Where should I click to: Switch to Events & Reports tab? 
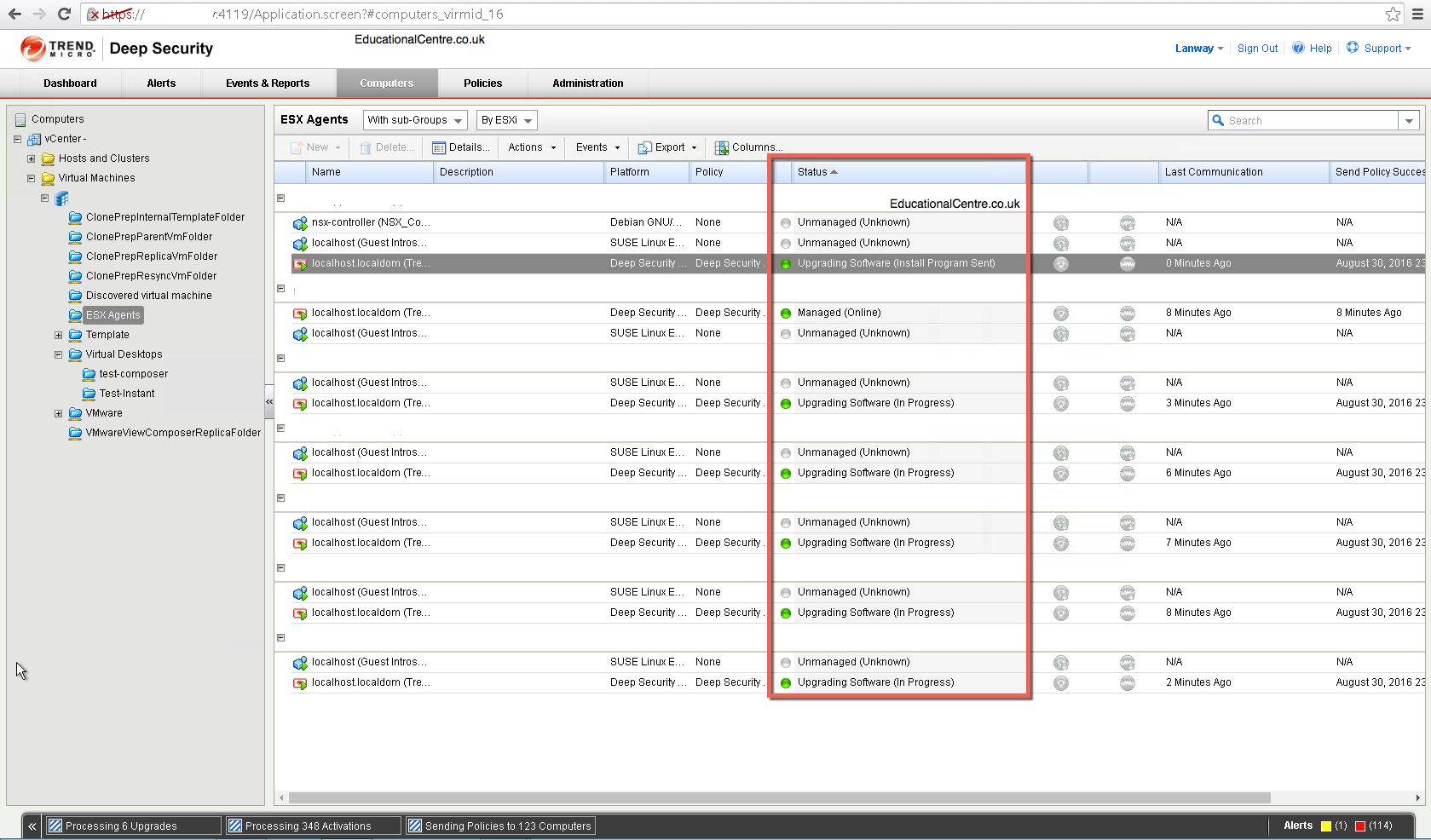[x=268, y=83]
